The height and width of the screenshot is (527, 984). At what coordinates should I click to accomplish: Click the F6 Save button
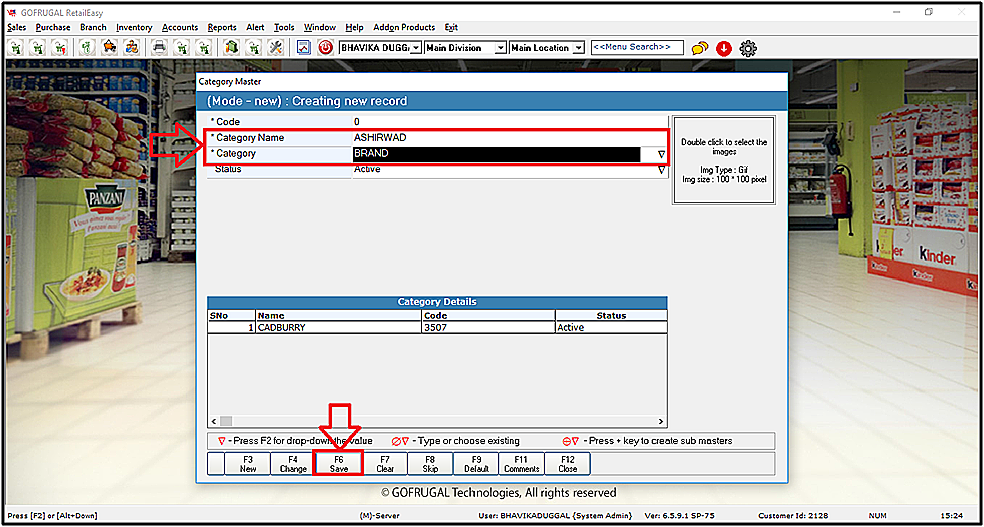click(x=339, y=464)
